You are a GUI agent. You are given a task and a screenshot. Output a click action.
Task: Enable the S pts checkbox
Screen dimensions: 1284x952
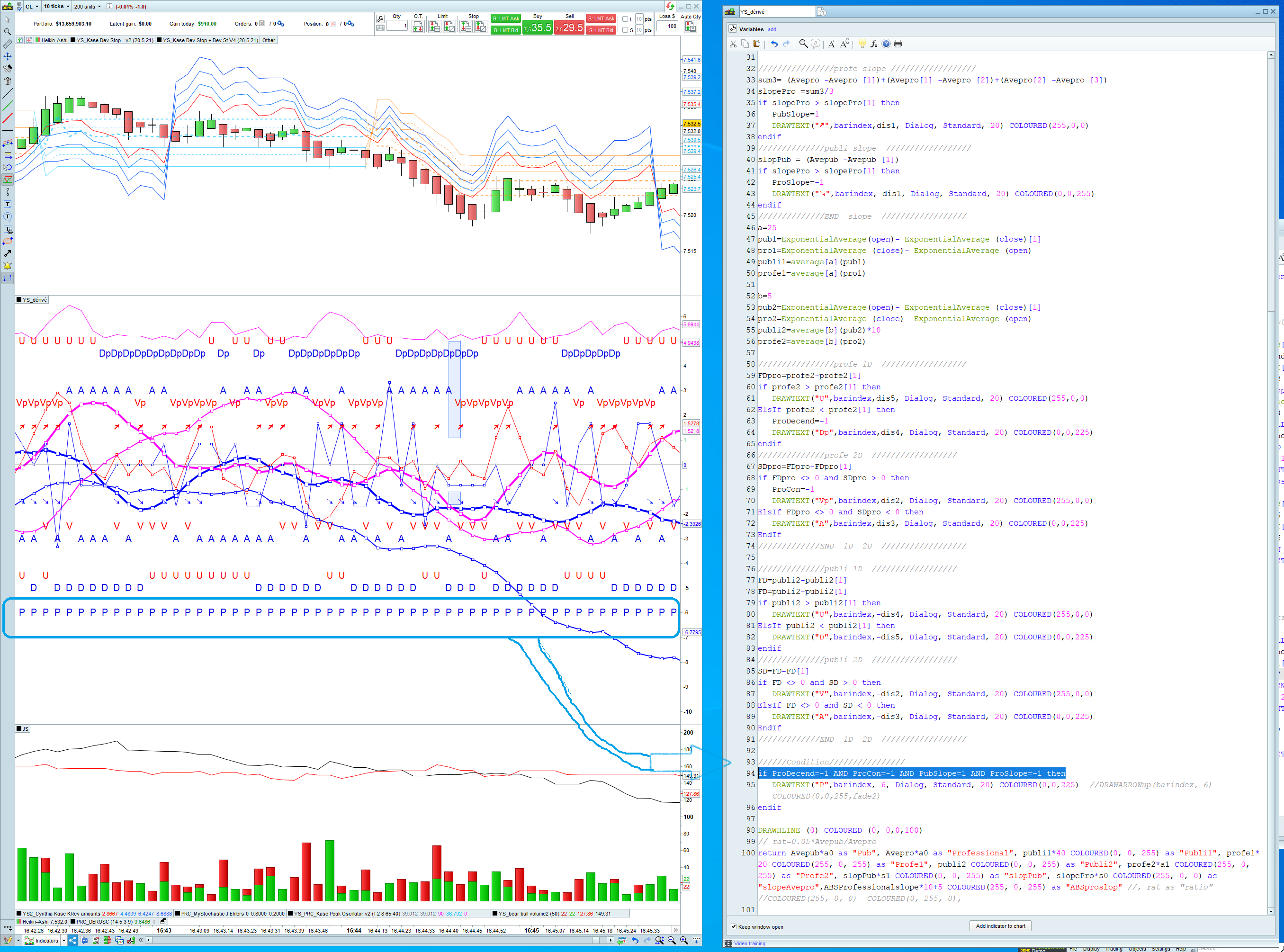coord(625,30)
